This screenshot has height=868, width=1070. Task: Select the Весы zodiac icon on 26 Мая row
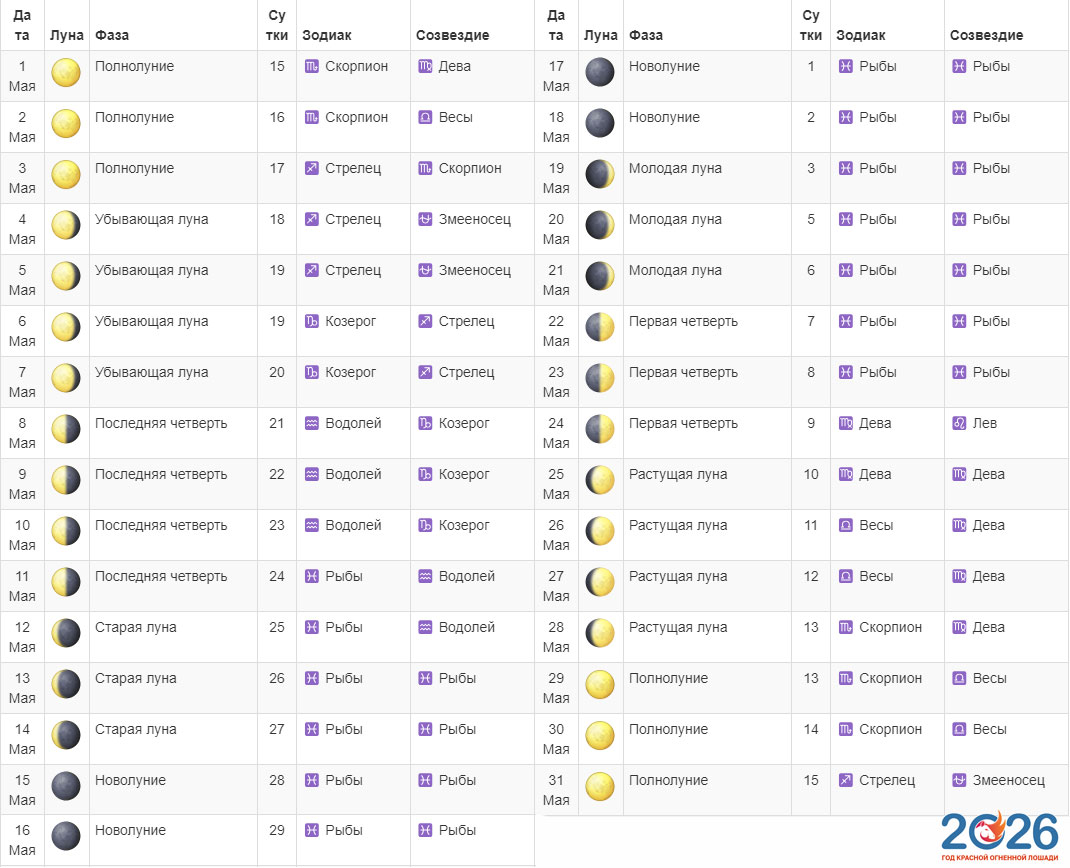[845, 525]
